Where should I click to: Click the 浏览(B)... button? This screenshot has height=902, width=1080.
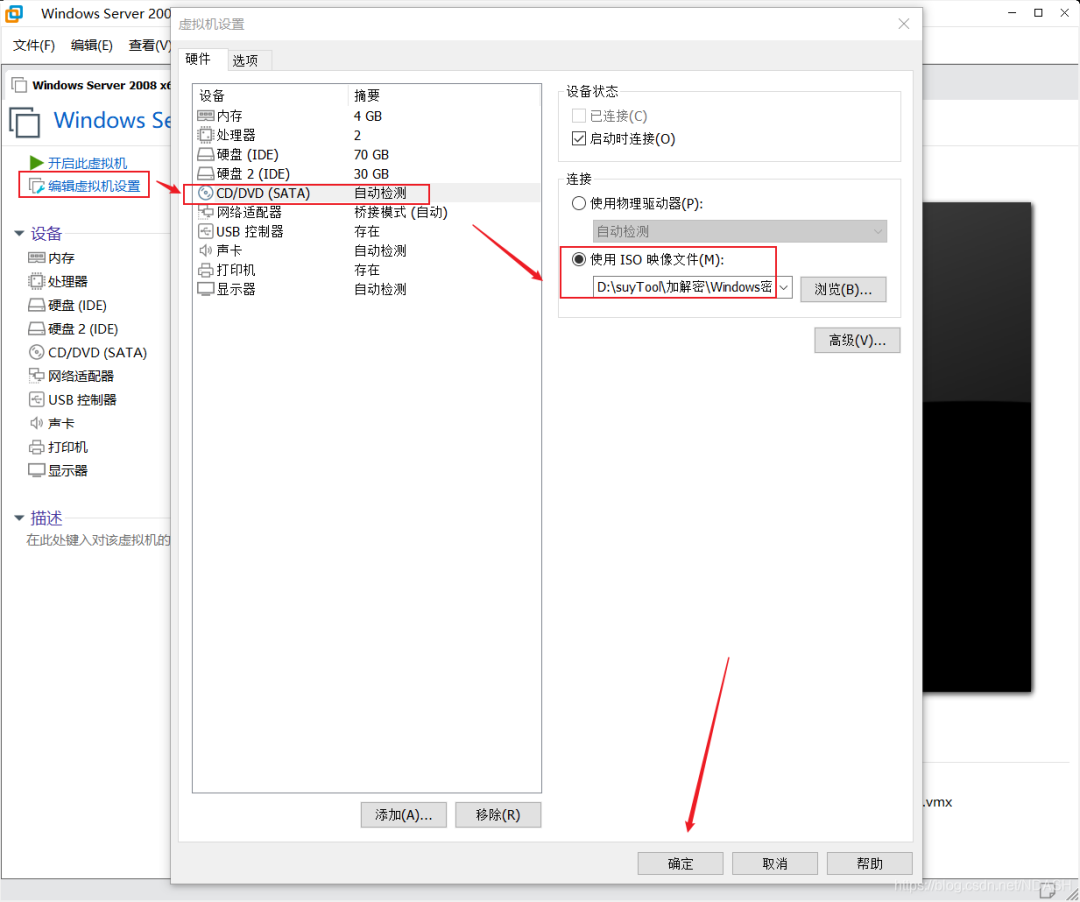point(843,289)
